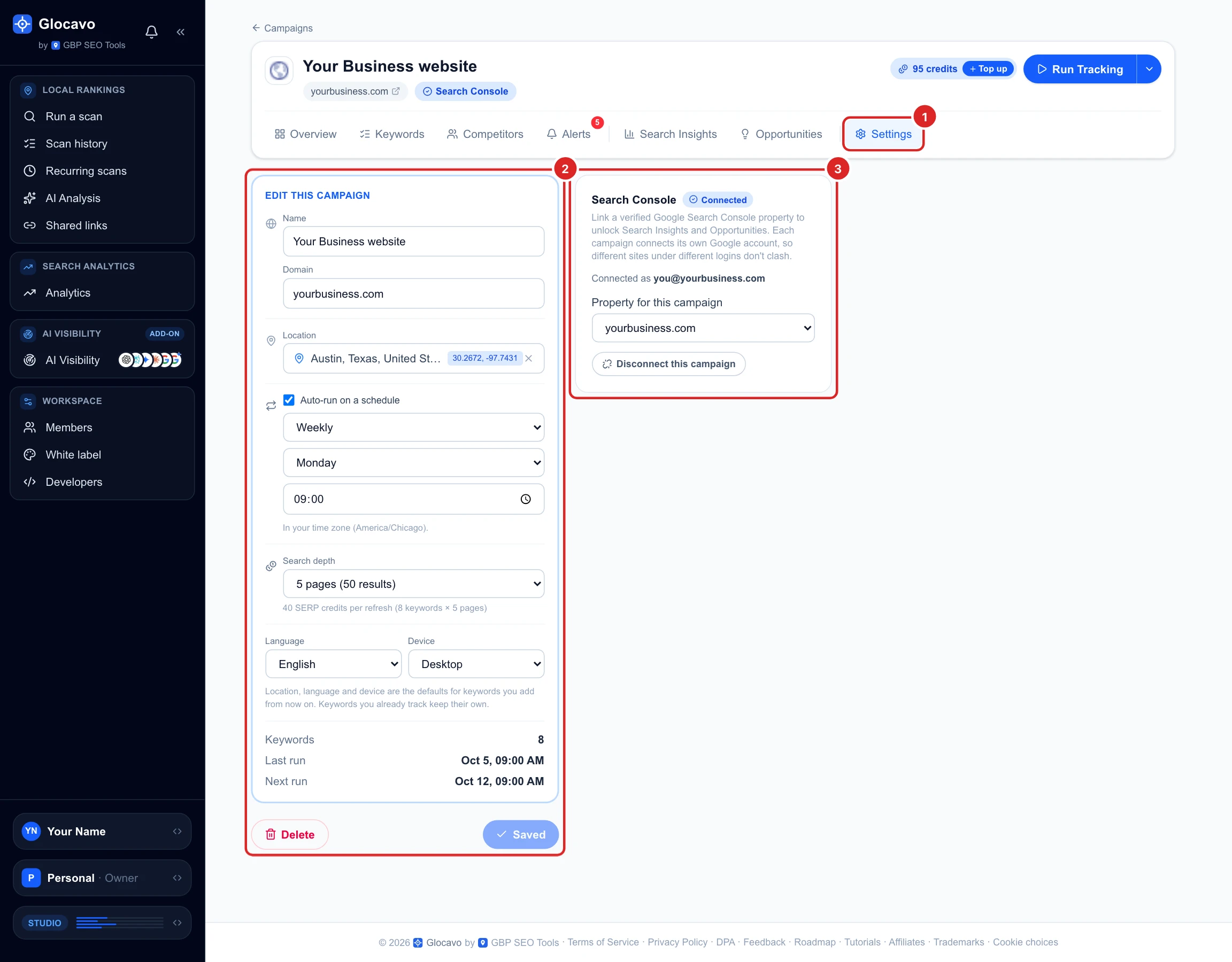Open Privacy Policy link
The image size is (1232, 962).
point(677,942)
